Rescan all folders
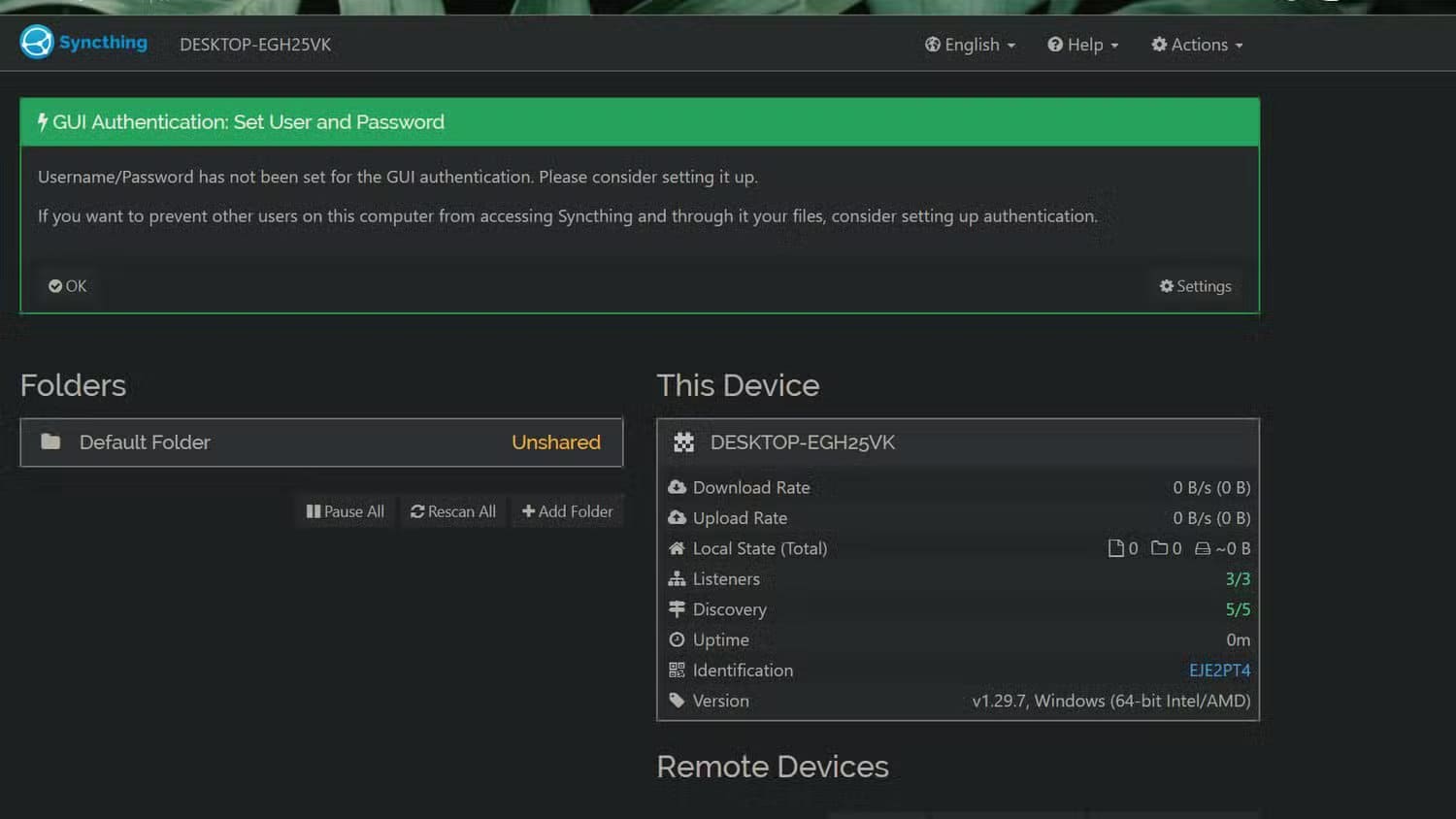The image size is (1456, 819). [x=453, y=511]
